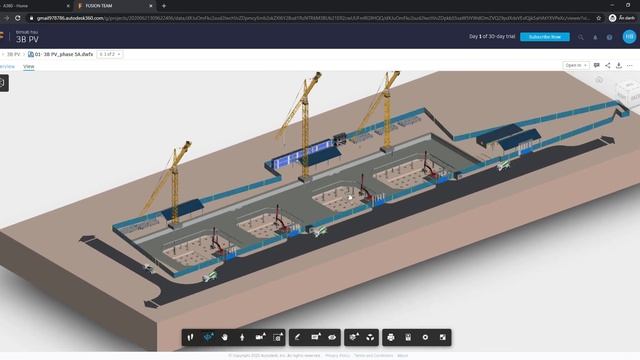Open the Camera interactions tool

260,337
